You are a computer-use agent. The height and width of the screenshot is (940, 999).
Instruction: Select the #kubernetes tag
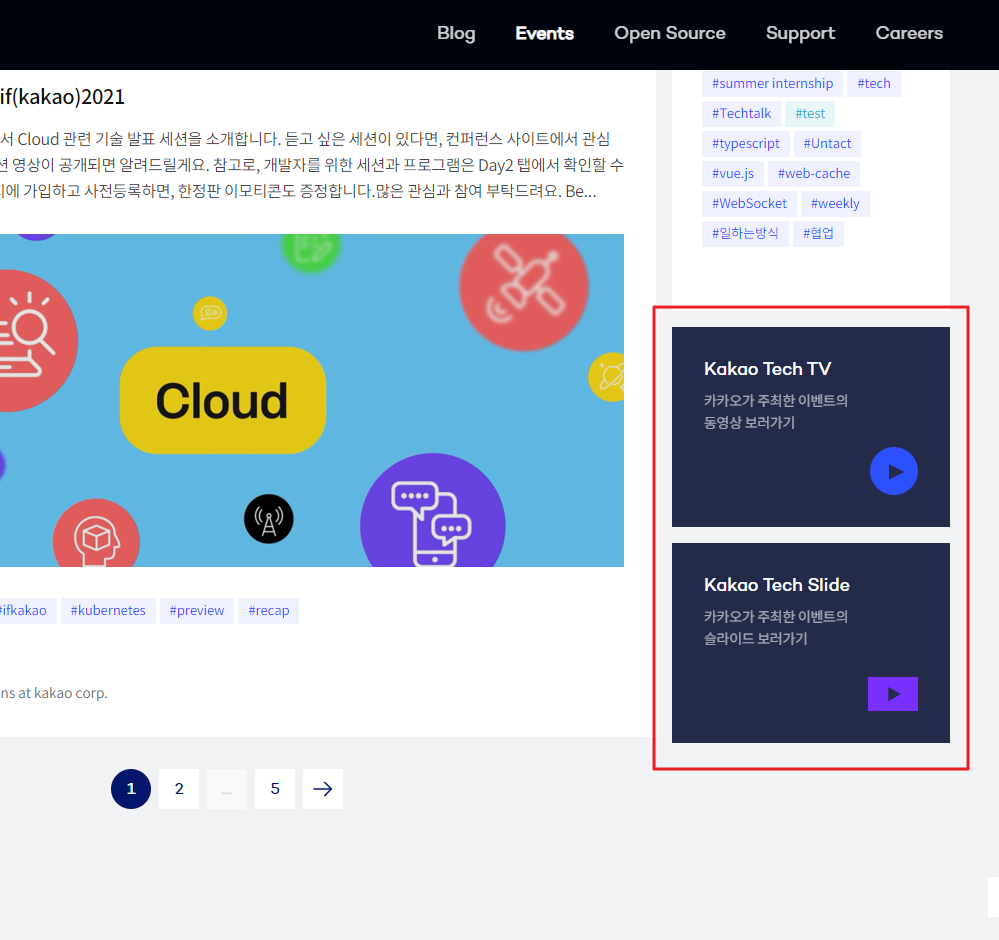click(x=108, y=611)
